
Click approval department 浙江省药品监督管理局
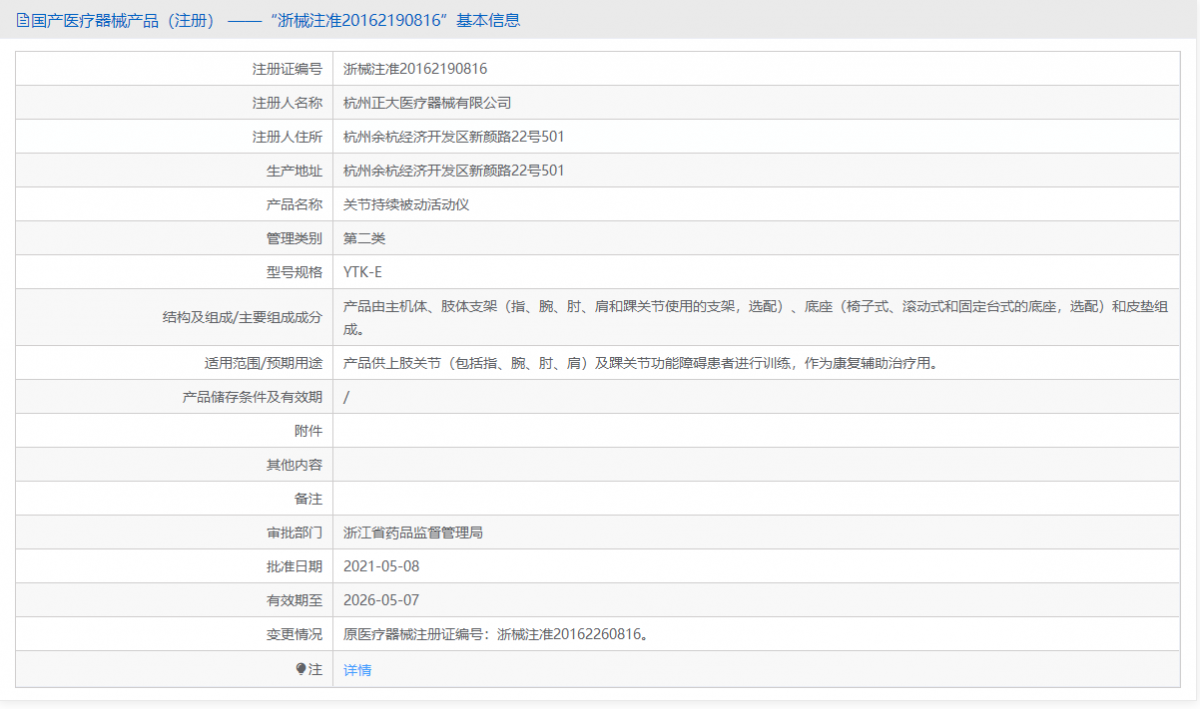[413, 533]
